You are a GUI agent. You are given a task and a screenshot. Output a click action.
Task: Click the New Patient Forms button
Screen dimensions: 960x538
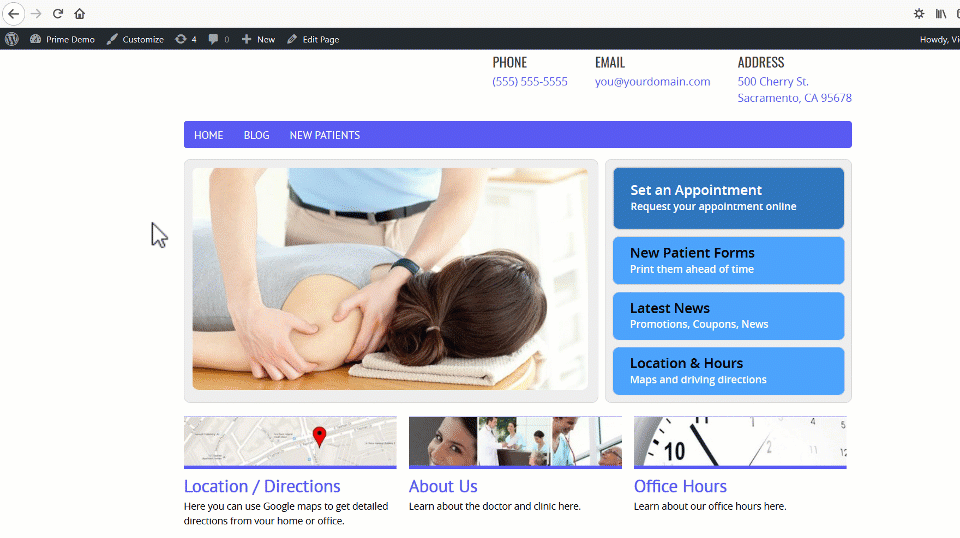[729, 261]
